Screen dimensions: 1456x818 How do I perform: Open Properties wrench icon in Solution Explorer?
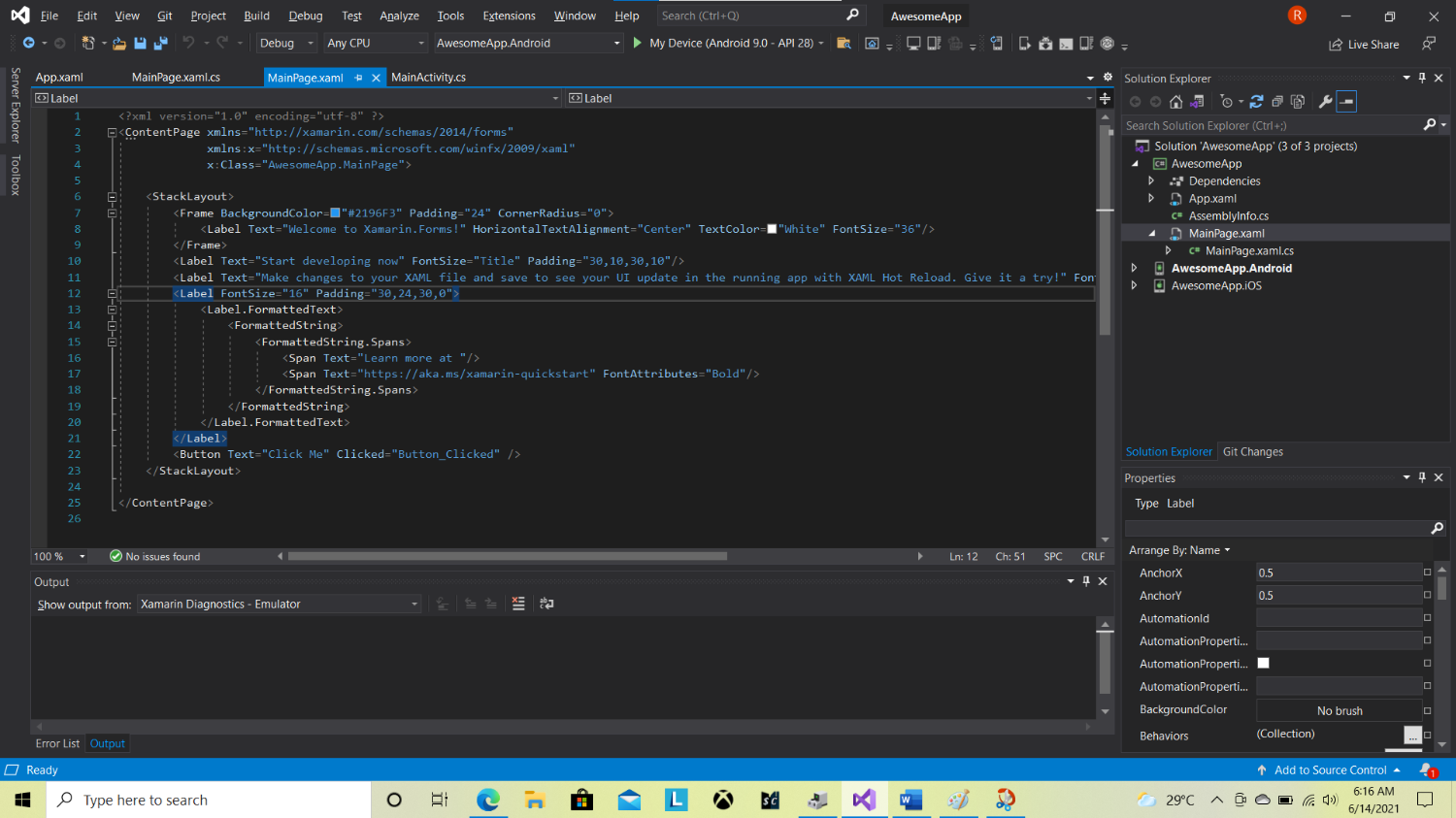(x=1325, y=102)
